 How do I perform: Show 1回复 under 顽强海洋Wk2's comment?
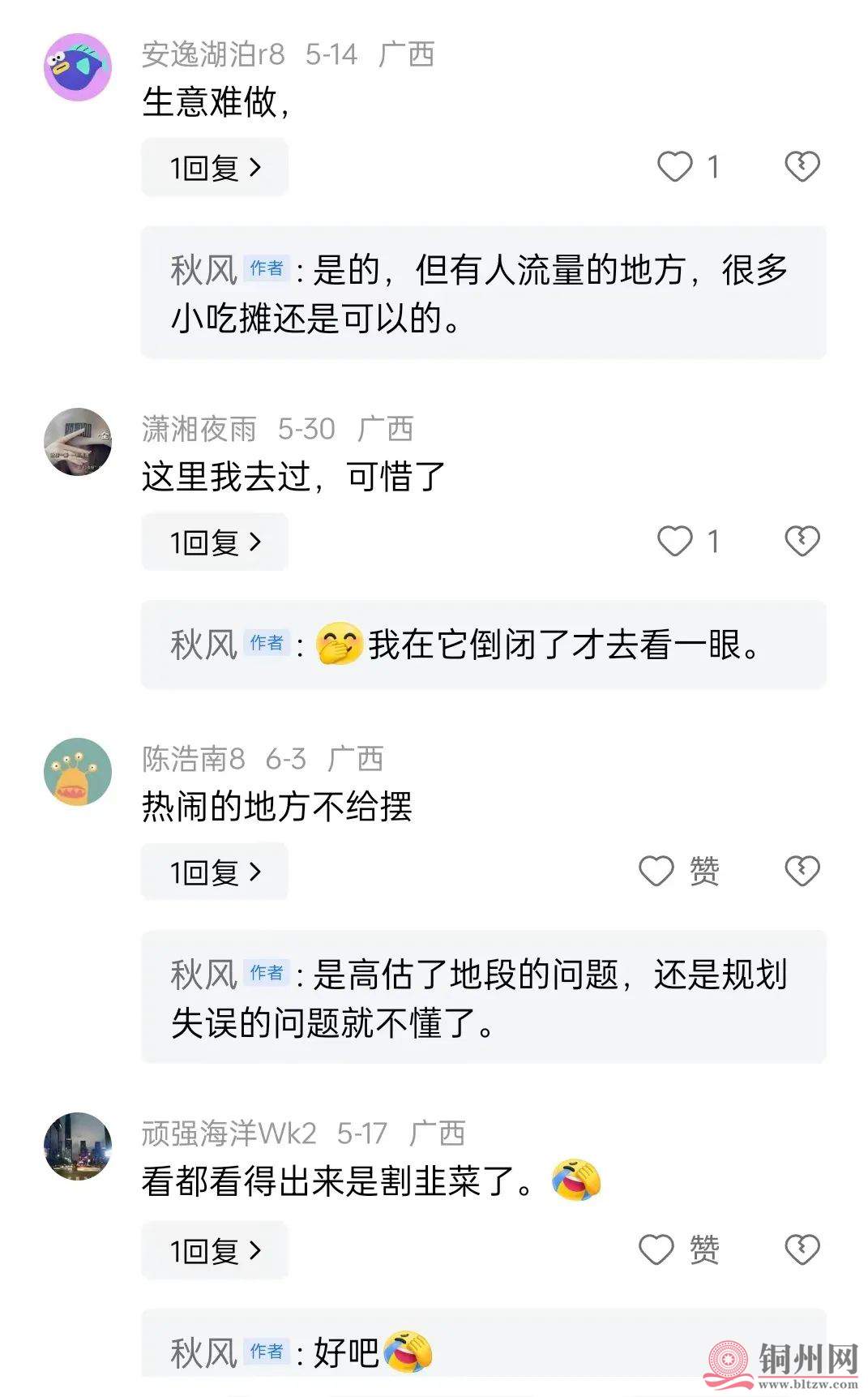[x=215, y=1251]
